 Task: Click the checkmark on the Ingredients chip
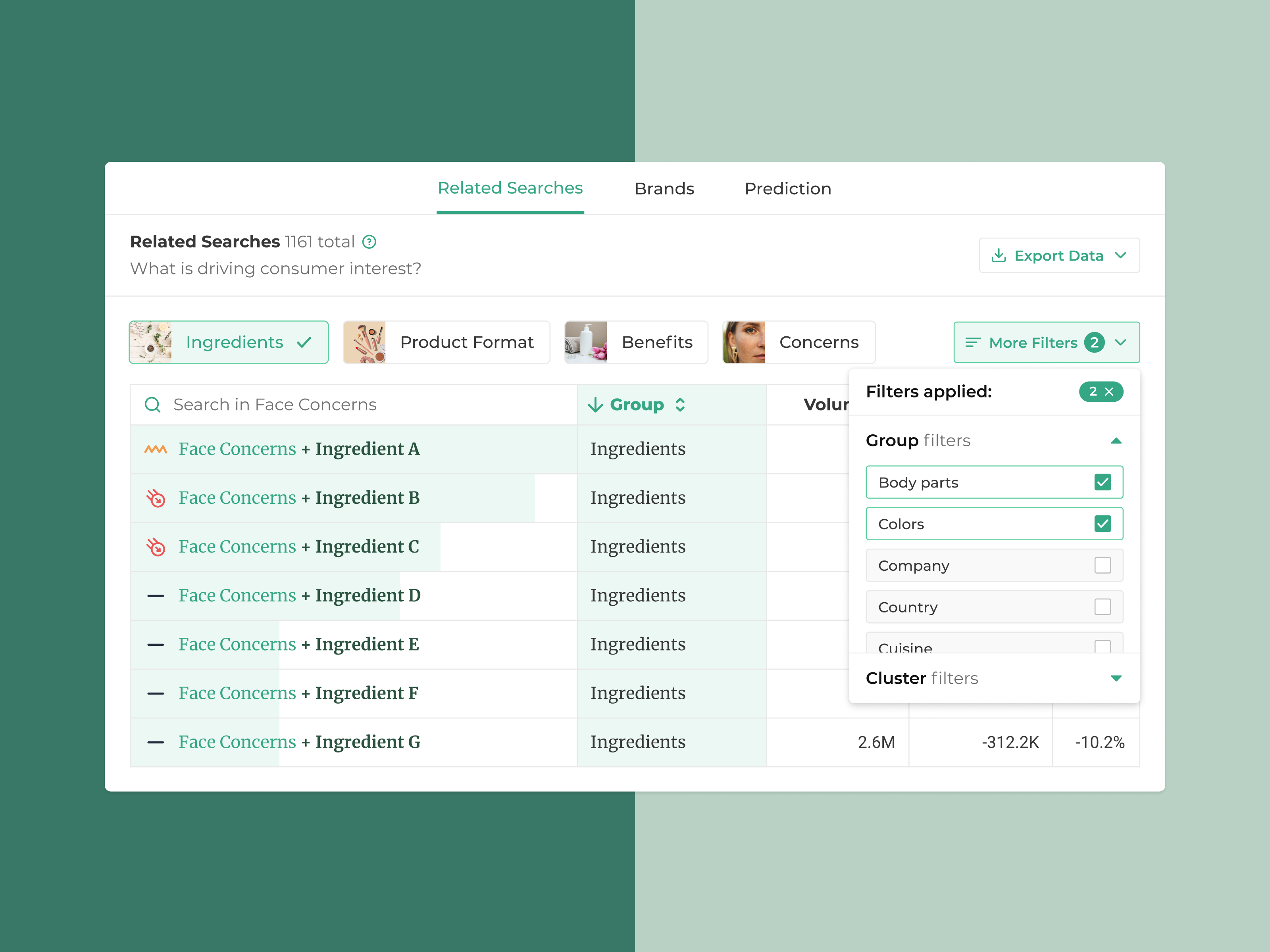pos(304,343)
